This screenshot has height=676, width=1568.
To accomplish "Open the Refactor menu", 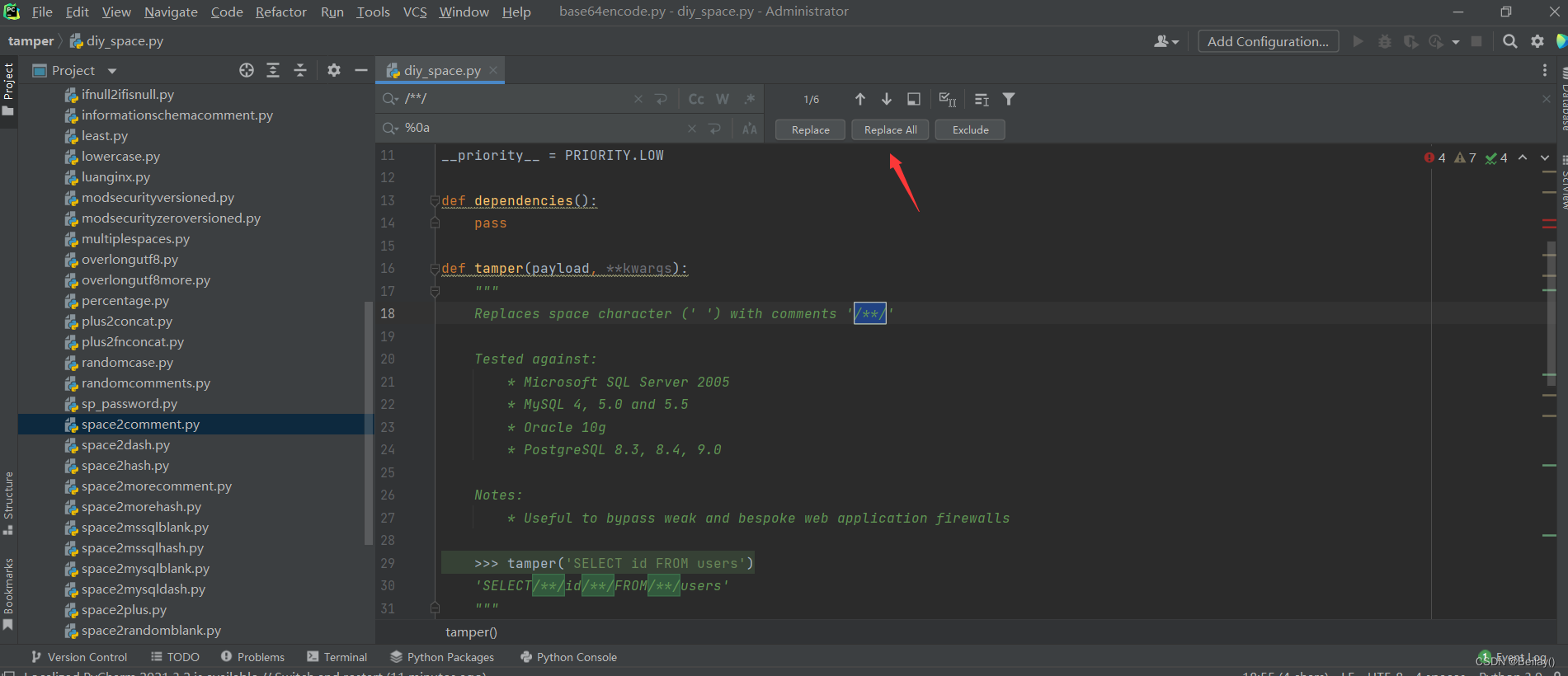I will click(281, 12).
